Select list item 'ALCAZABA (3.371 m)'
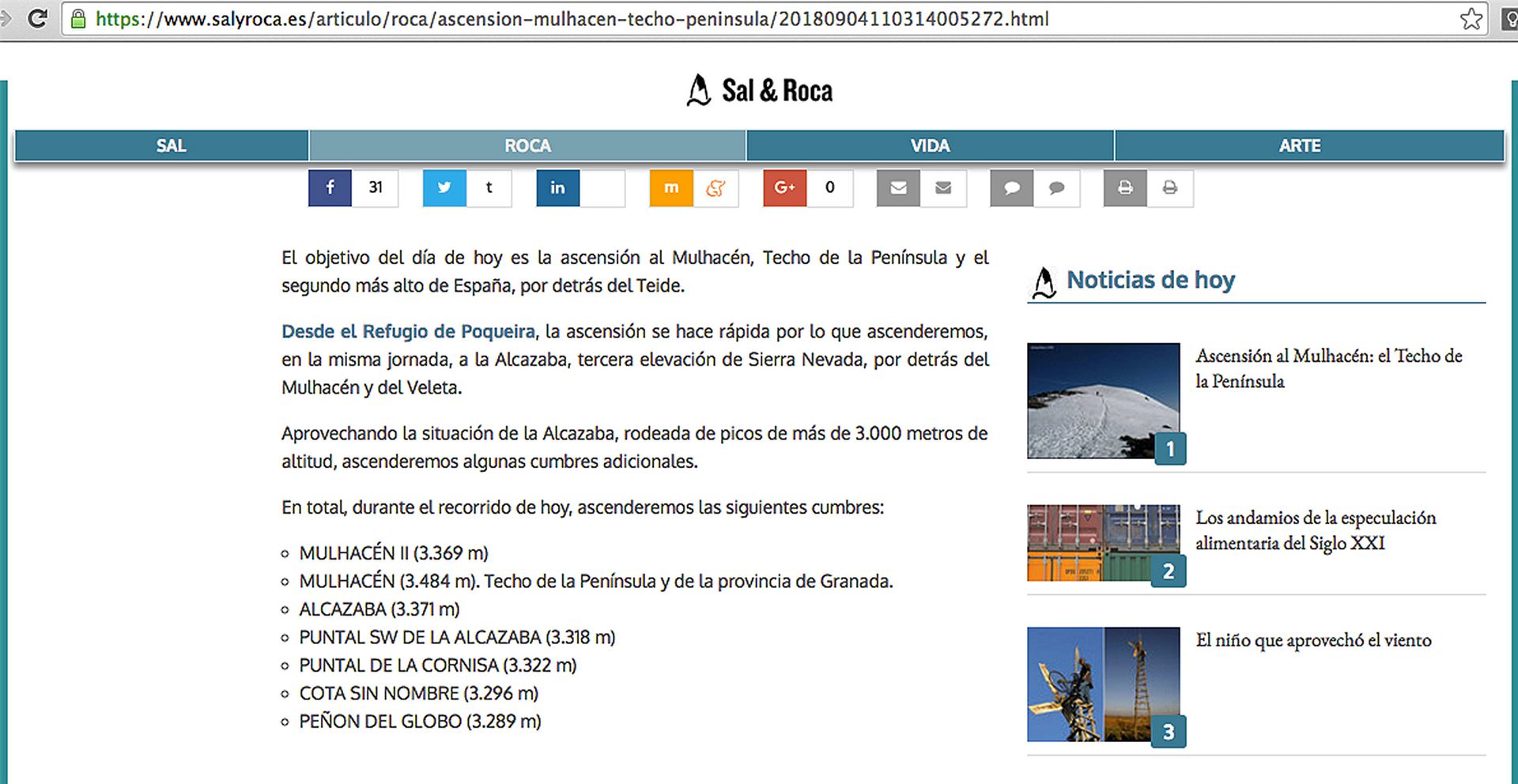The height and width of the screenshot is (784, 1518). [379, 609]
